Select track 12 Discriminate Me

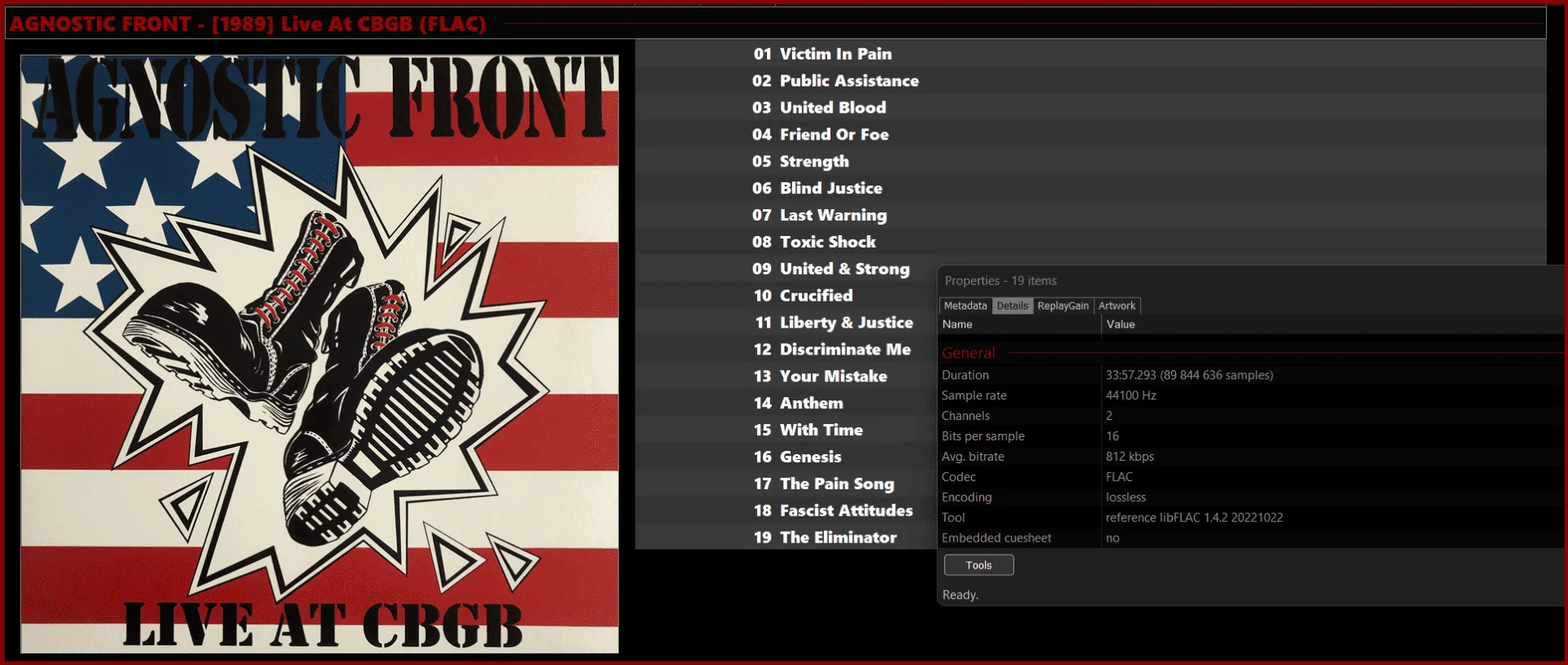pyautogui.click(x=831, y=350)
